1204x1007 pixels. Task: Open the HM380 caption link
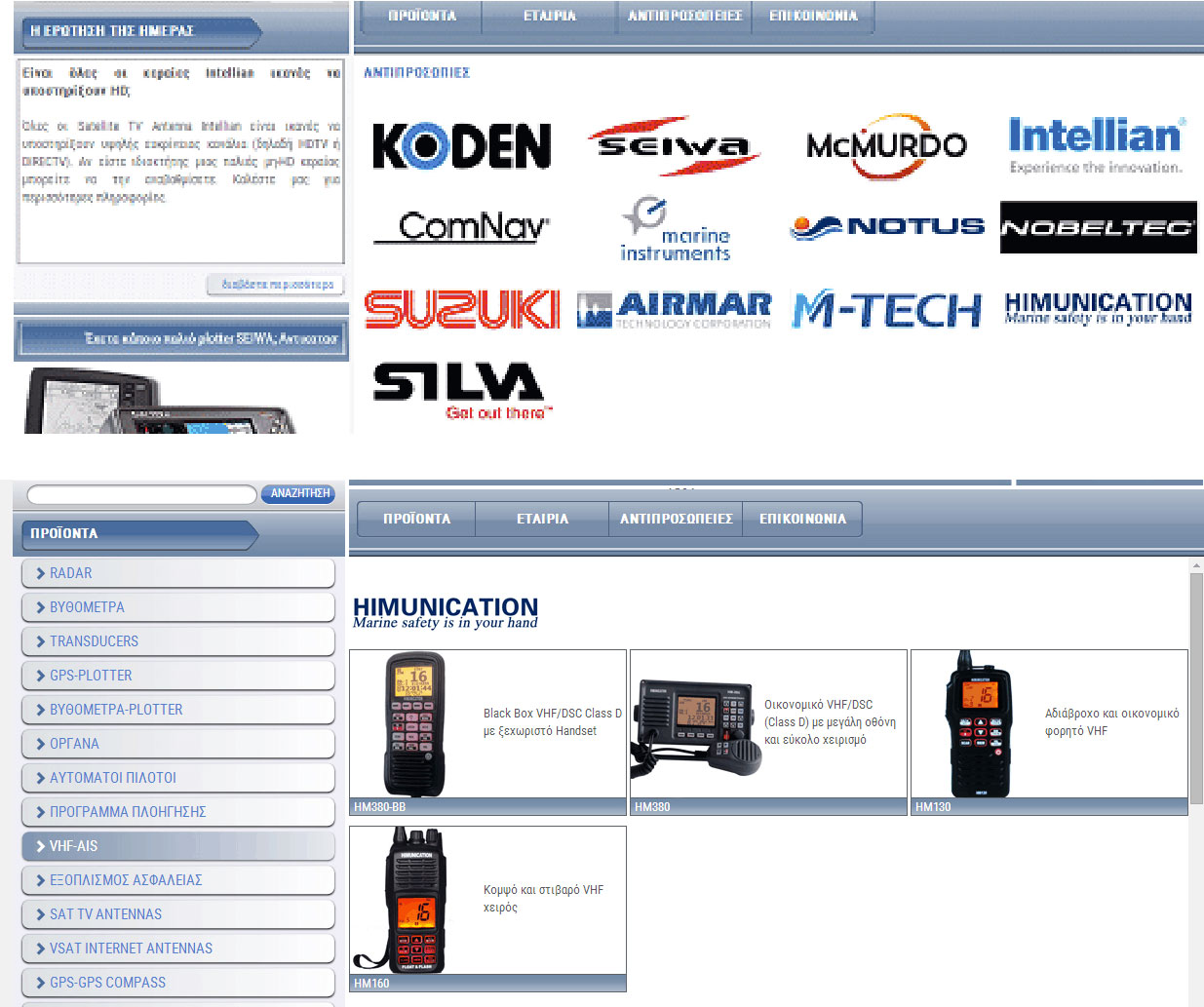click(768, 807)
